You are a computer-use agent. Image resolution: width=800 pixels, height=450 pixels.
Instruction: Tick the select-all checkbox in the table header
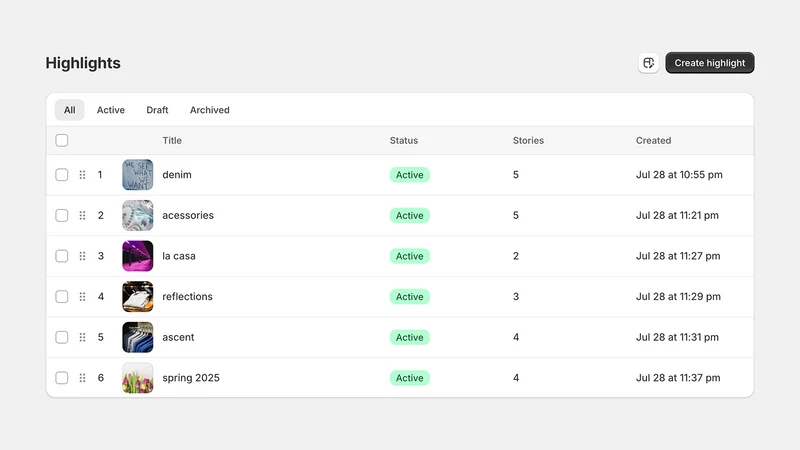[62, 140]
